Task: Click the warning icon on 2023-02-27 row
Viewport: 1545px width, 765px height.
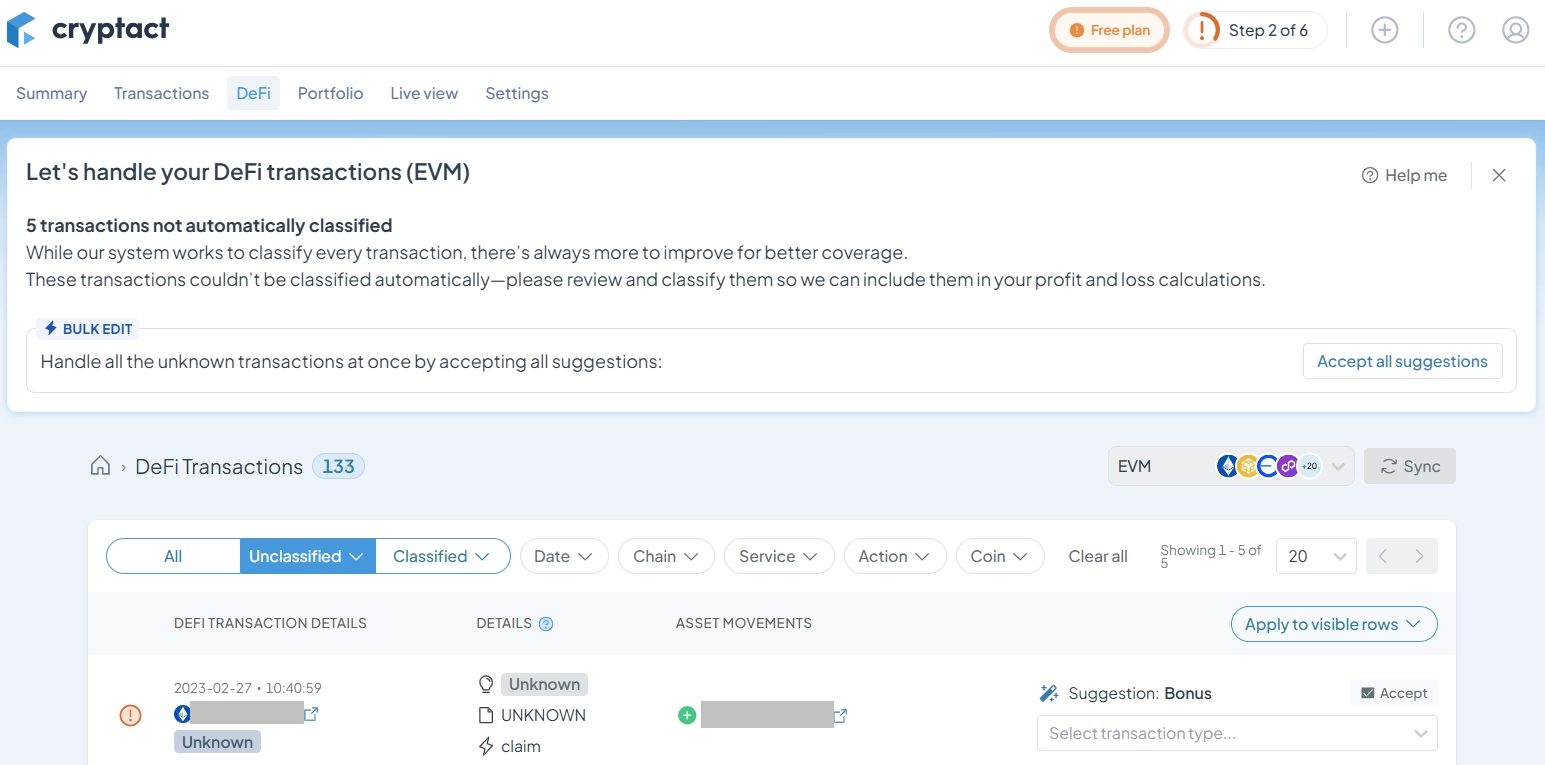Action: tap(130, 715)
